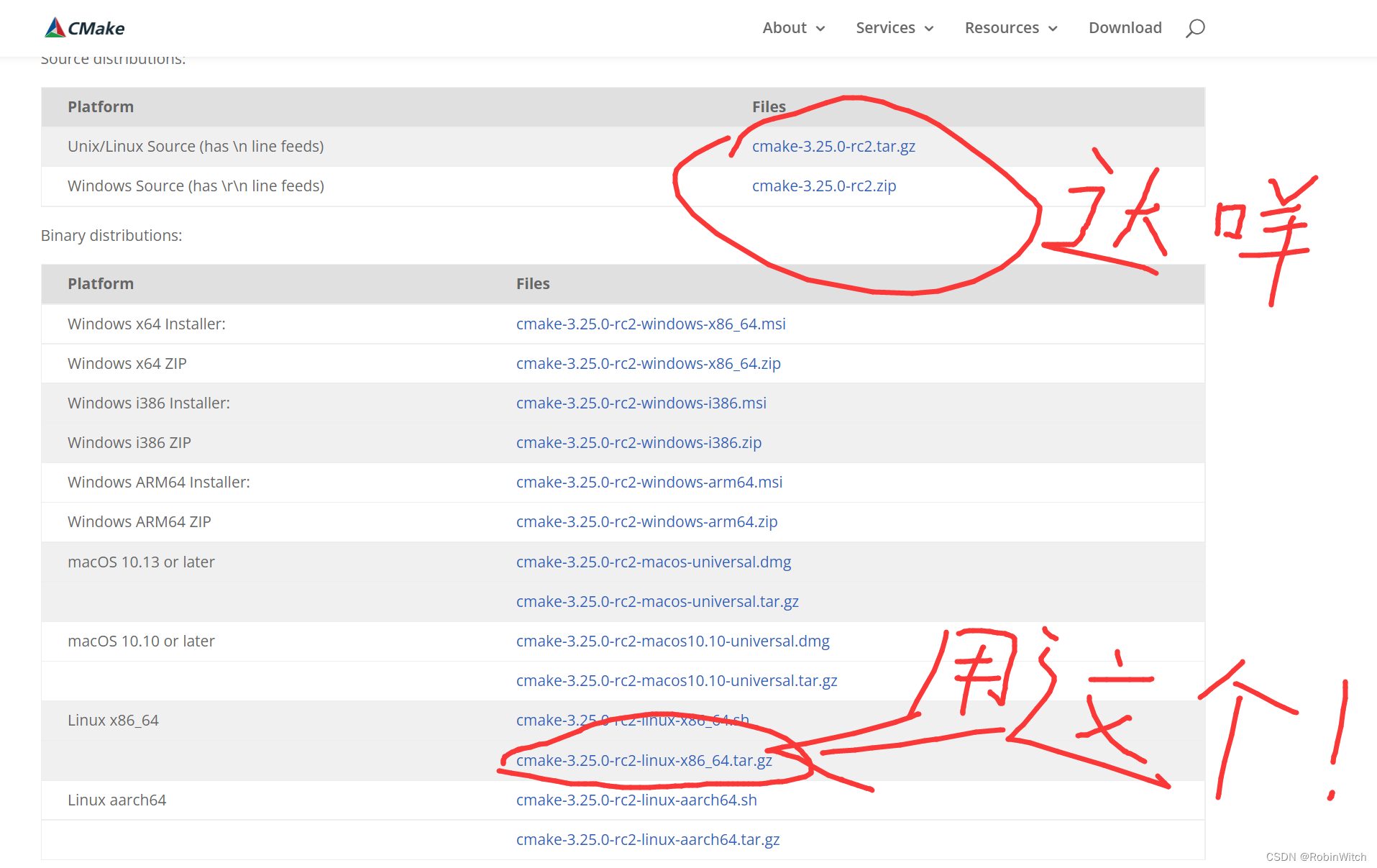
Task: Go to the Download page
Action: pos(1125,28)
